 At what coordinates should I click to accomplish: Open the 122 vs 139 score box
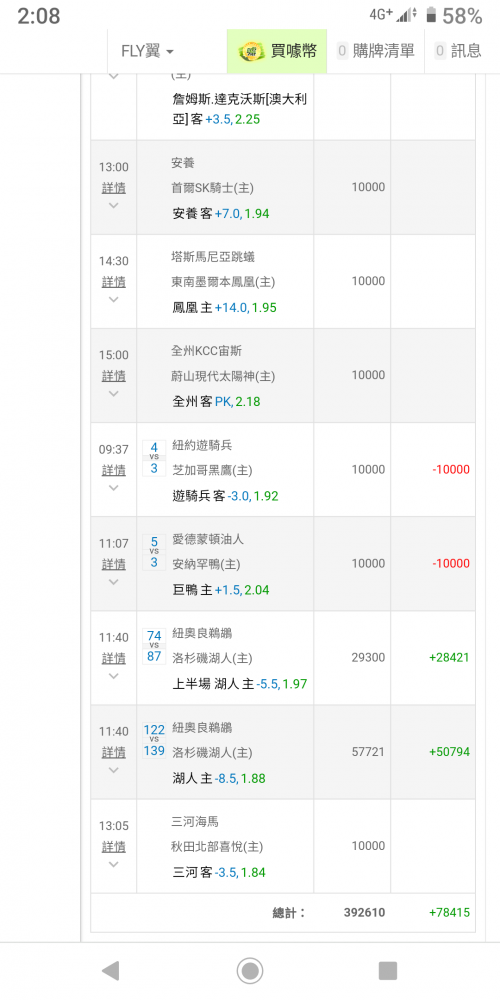154,740
